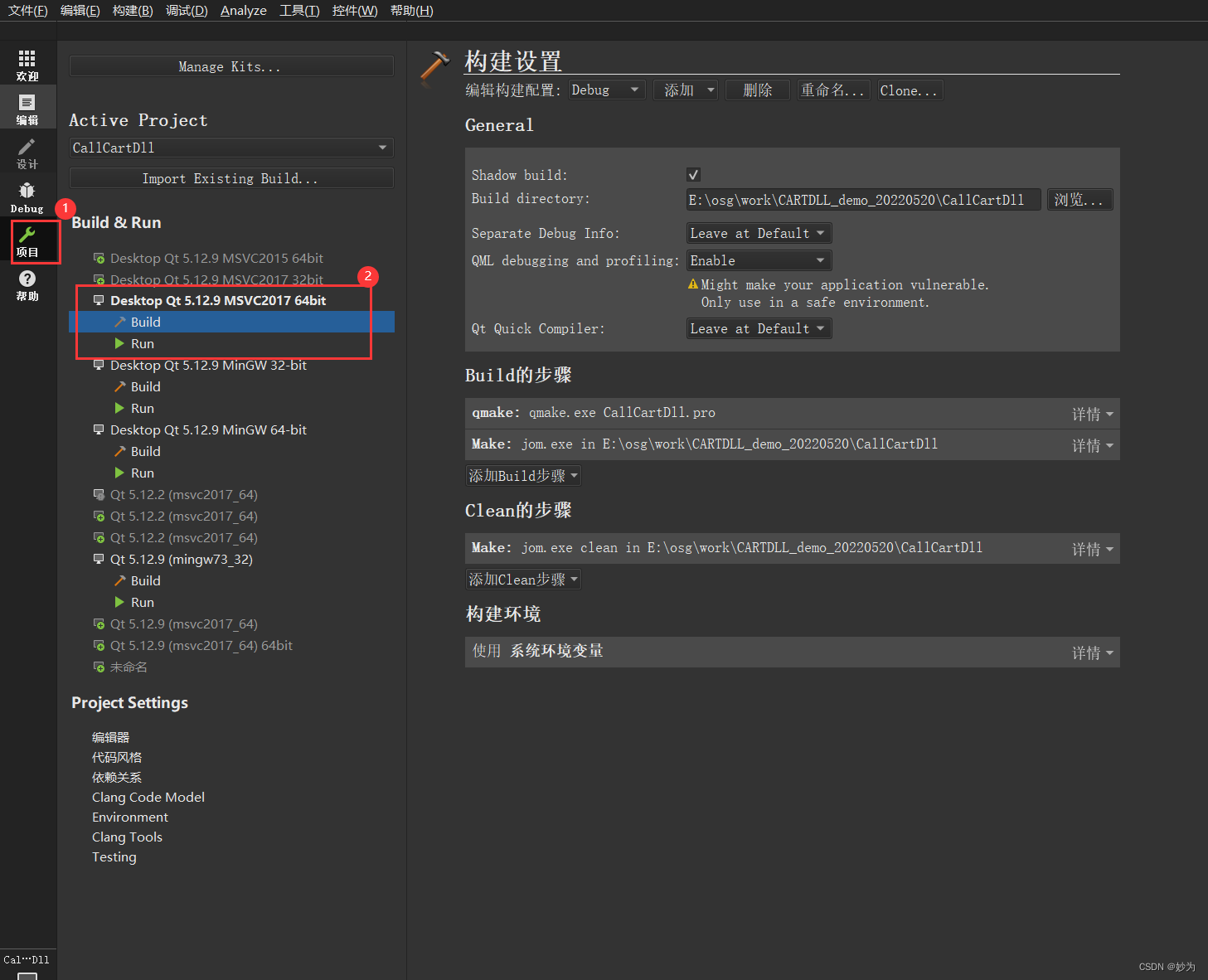Click the Clone button

pyautogui.click(x=909, y=90)
